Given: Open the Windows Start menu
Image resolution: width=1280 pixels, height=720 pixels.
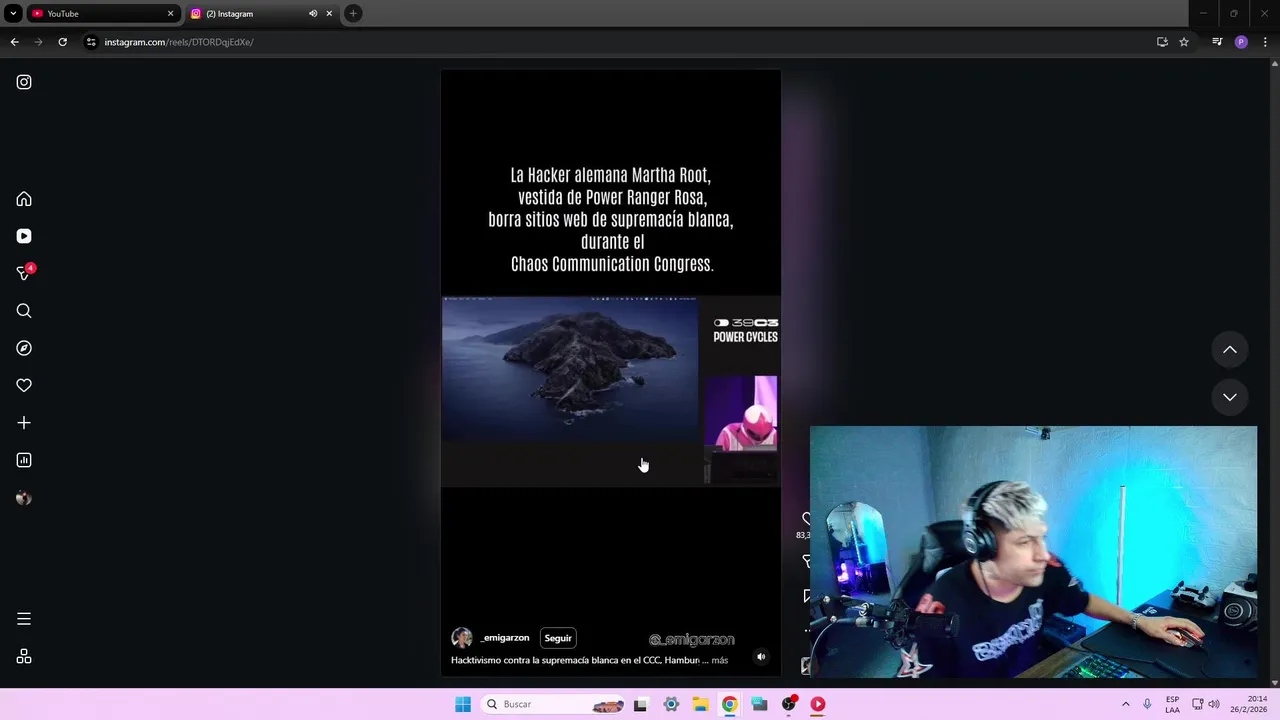Looking at the screenshot, I should point(463,704).
